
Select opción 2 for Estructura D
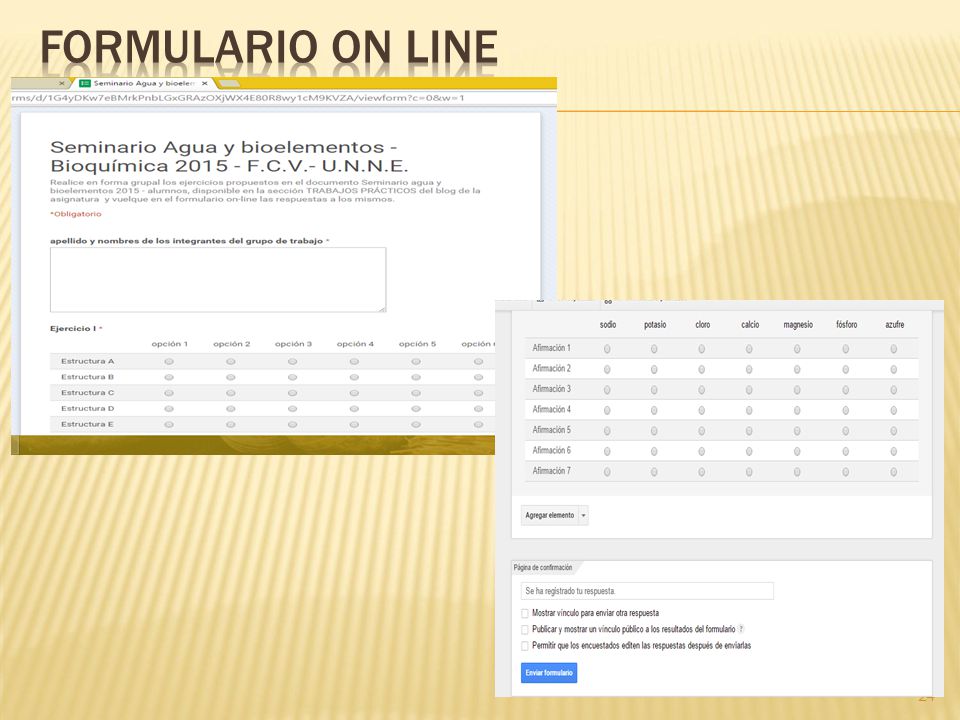pos(231,408)
